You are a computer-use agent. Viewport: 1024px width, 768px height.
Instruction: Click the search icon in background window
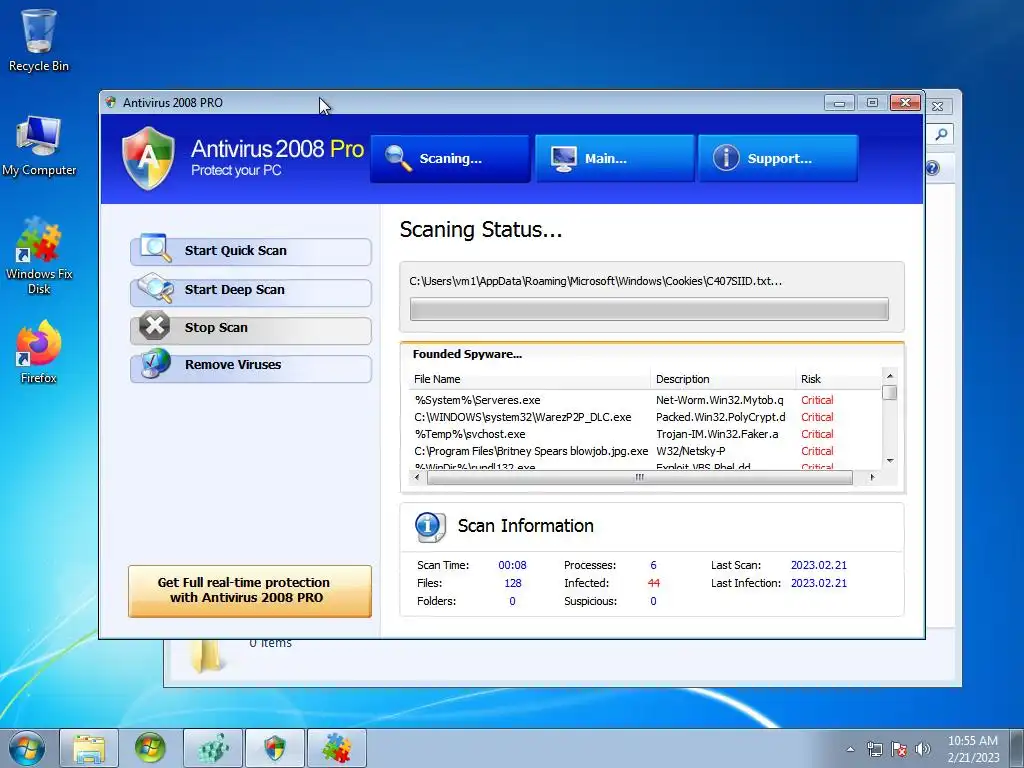click(x=941, y=135)
